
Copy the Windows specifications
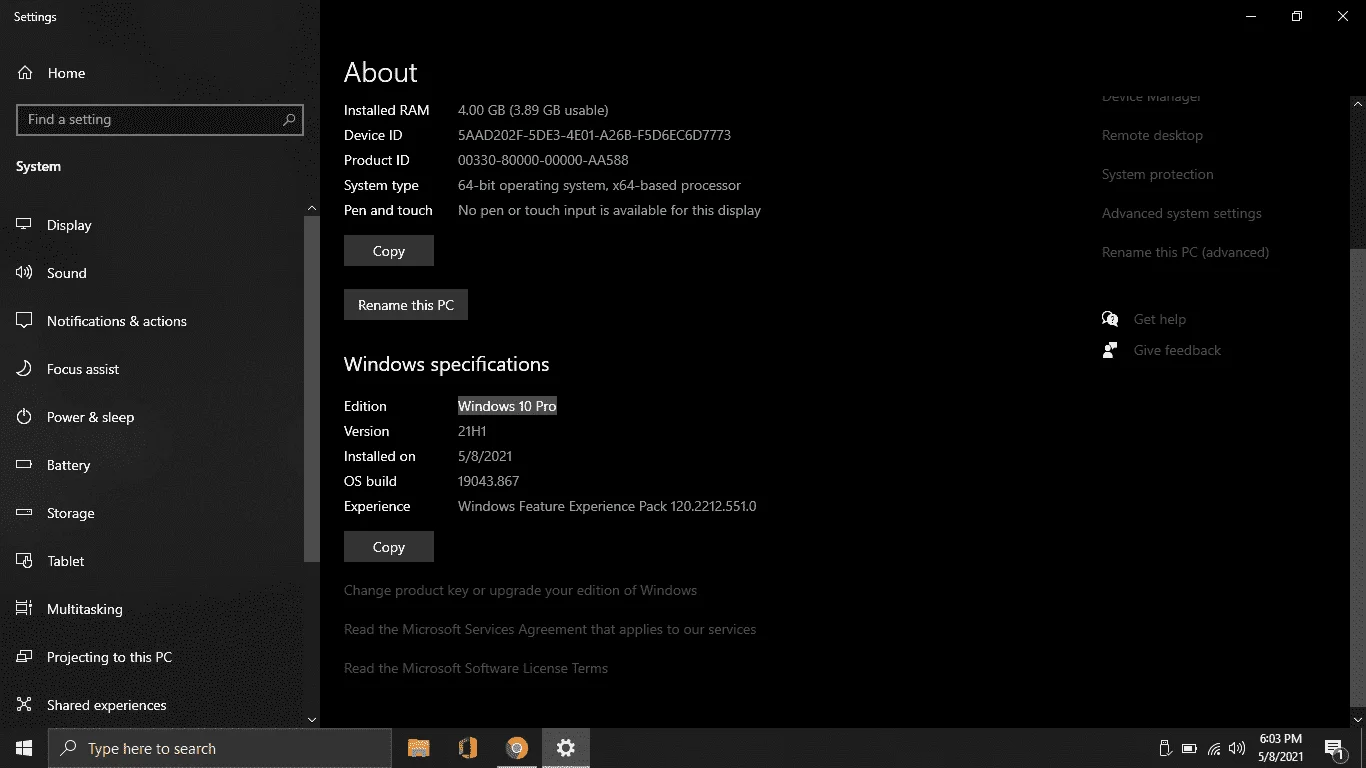[x=389, y=547]
